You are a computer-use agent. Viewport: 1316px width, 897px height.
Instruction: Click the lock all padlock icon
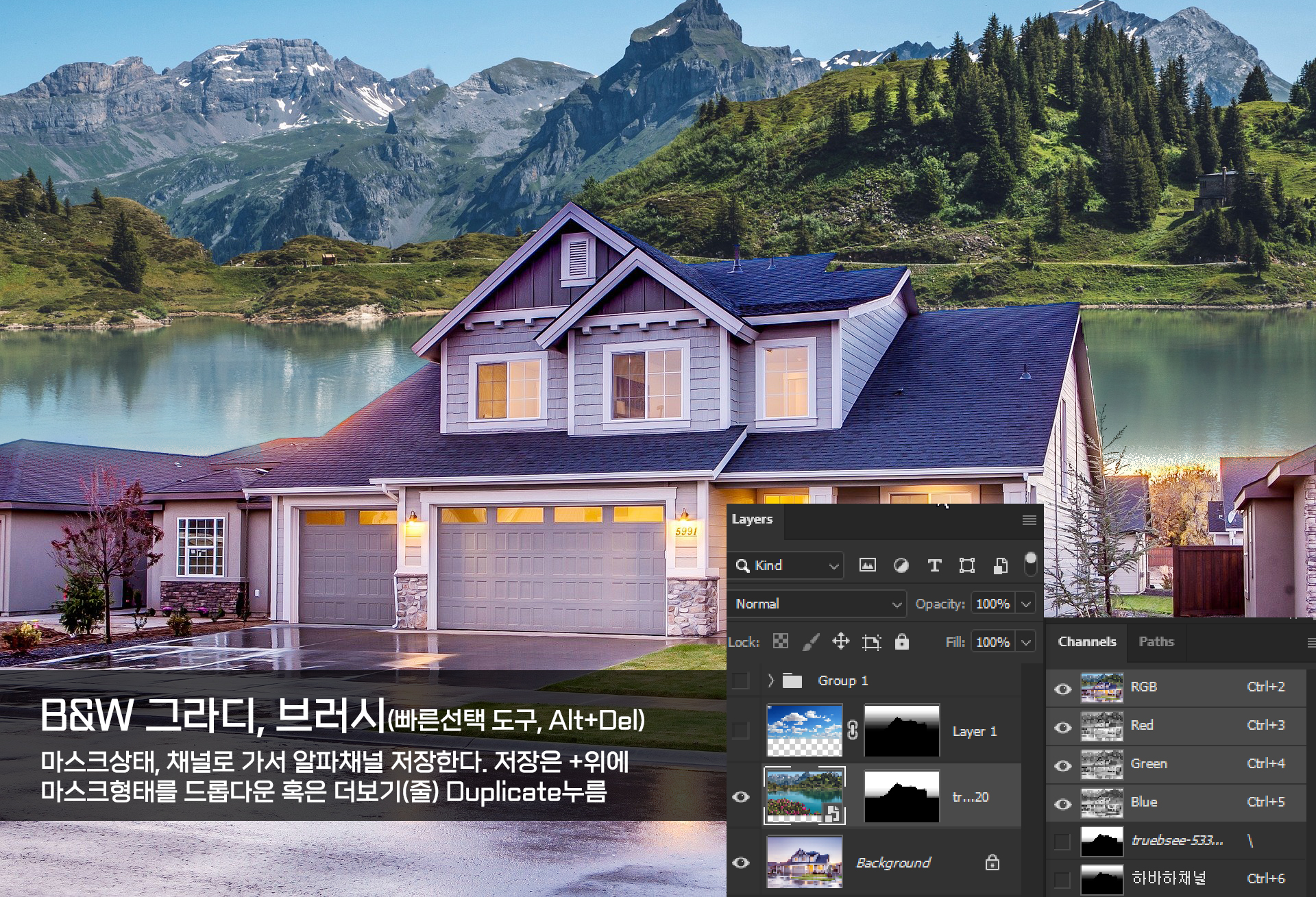902,641
